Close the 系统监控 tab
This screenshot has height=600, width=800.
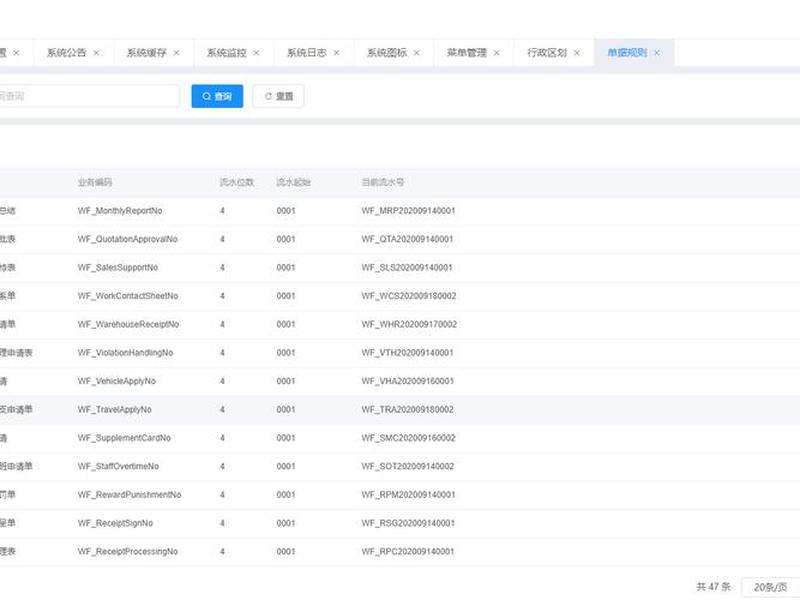256,53
